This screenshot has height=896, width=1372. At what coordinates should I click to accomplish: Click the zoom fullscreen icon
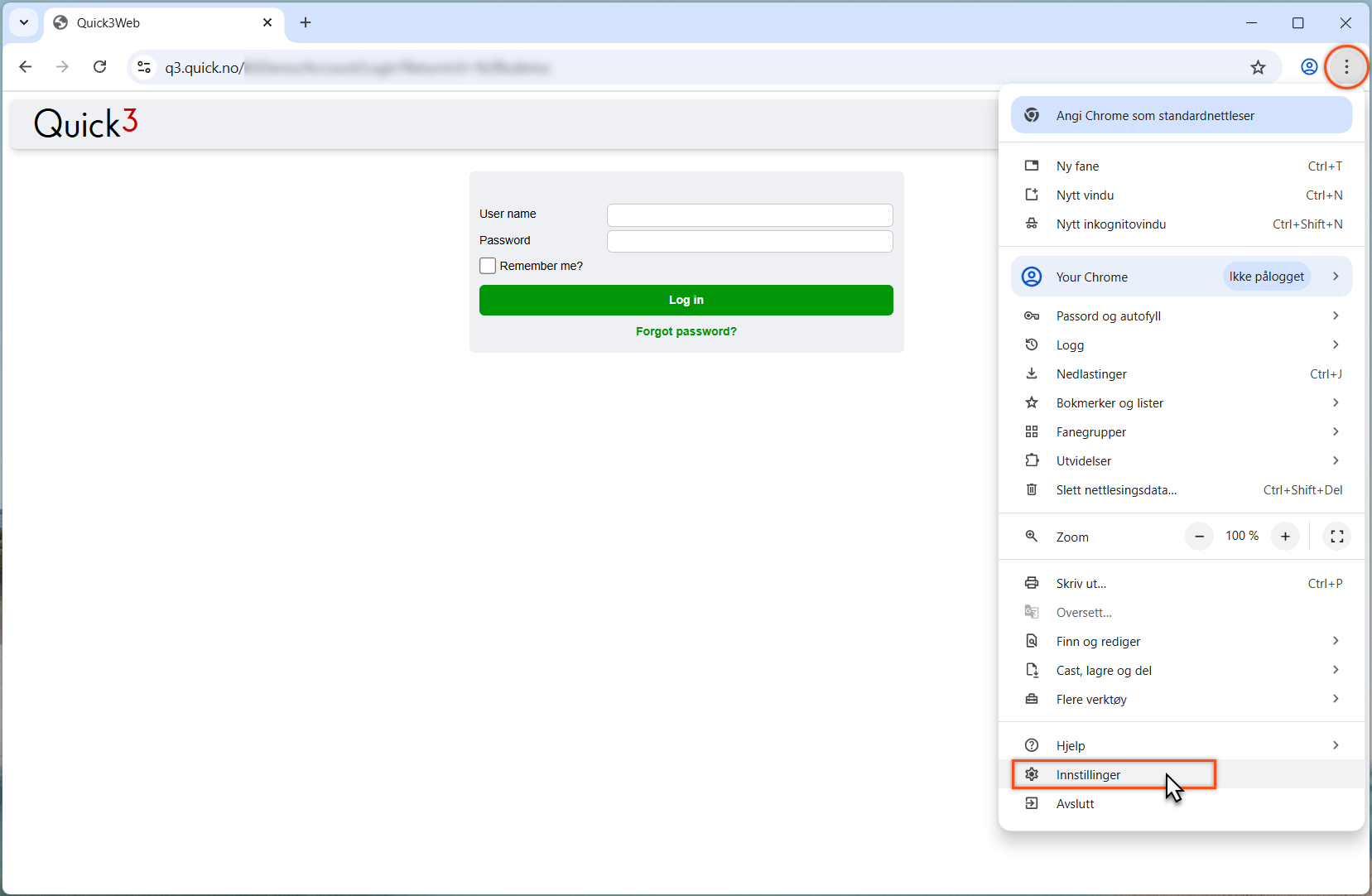1337,537
